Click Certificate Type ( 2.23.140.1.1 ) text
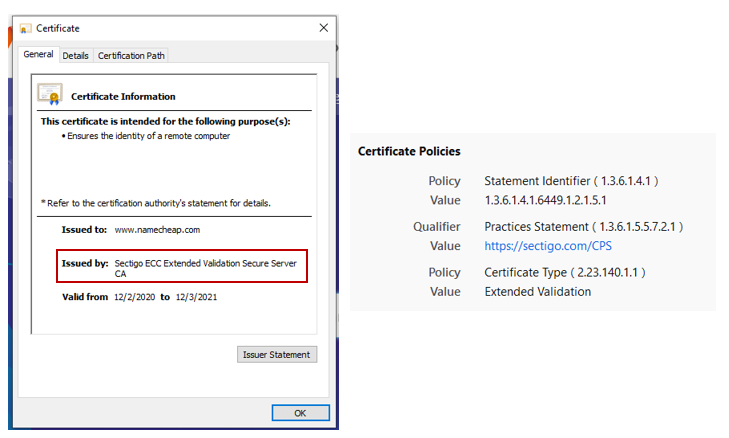This screenshot has width=729, height=438. 564,272
